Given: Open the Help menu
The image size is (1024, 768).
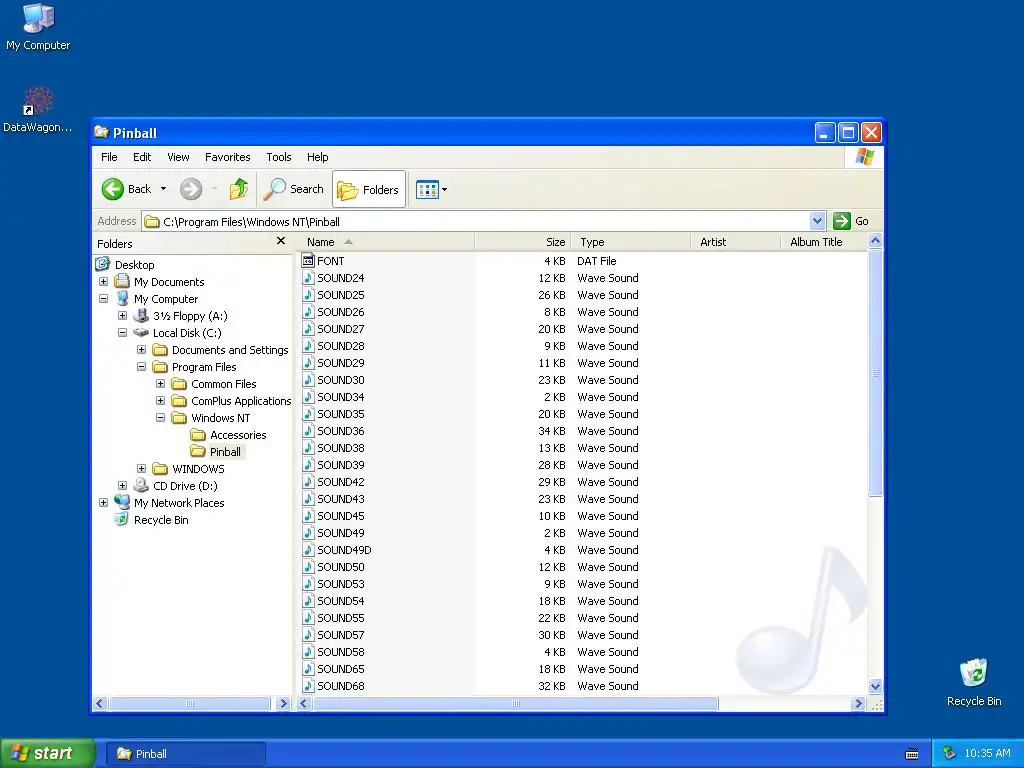Looking at the screenshot, I should click(x=317, y=157).
